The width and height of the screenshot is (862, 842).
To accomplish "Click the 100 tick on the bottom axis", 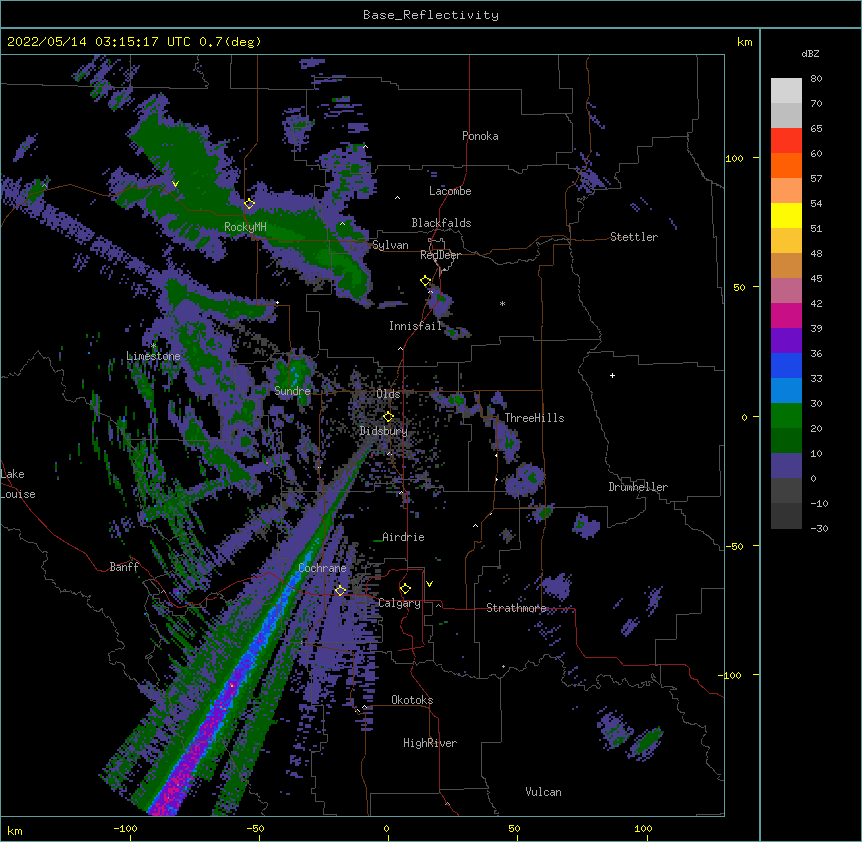I will (643, 828).
